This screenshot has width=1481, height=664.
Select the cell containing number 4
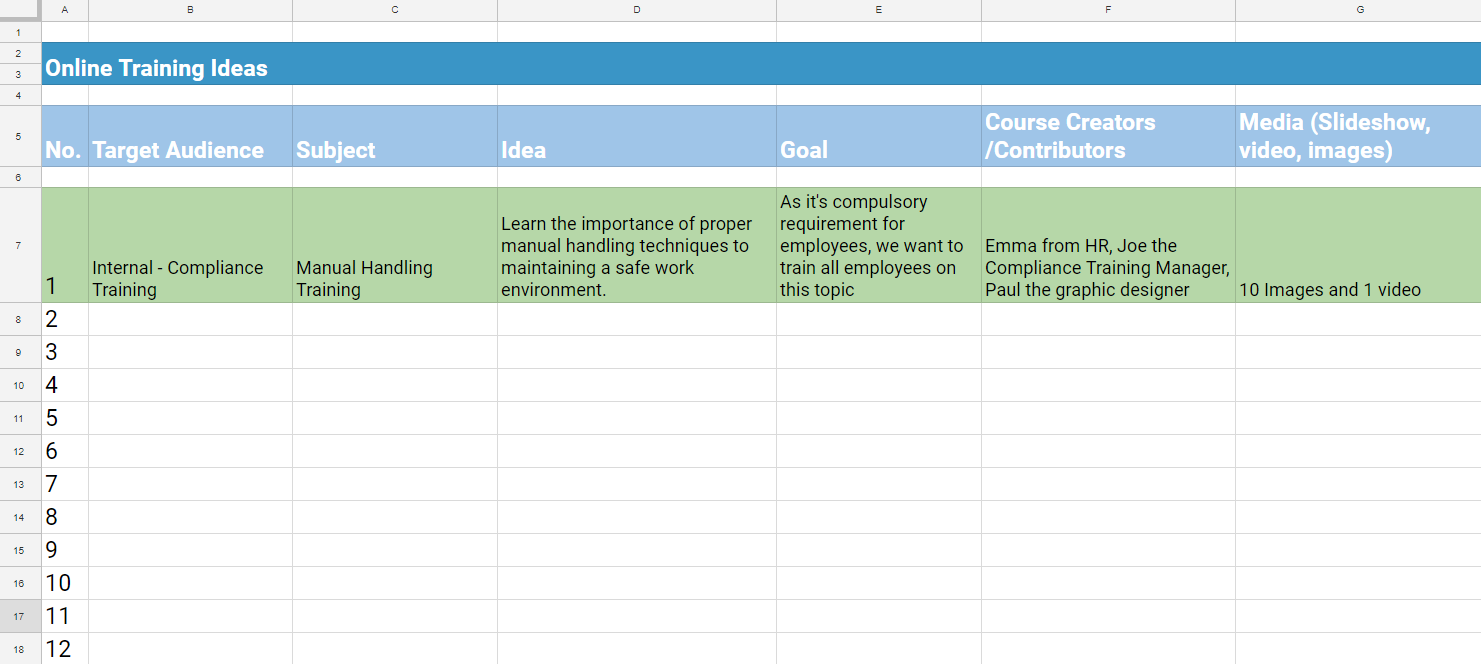coord(65,385)
